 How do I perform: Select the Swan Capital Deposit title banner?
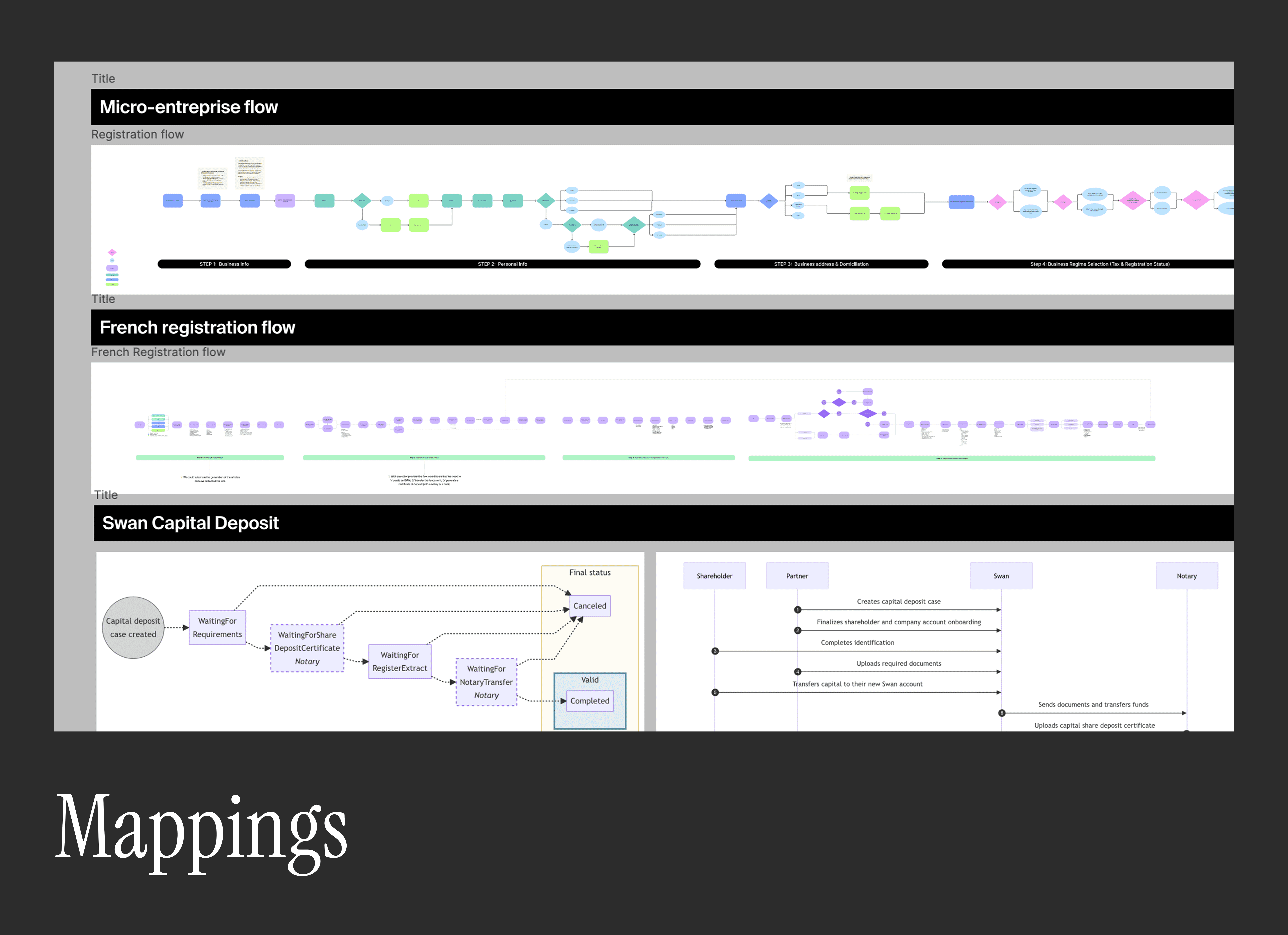click(663, 523)
